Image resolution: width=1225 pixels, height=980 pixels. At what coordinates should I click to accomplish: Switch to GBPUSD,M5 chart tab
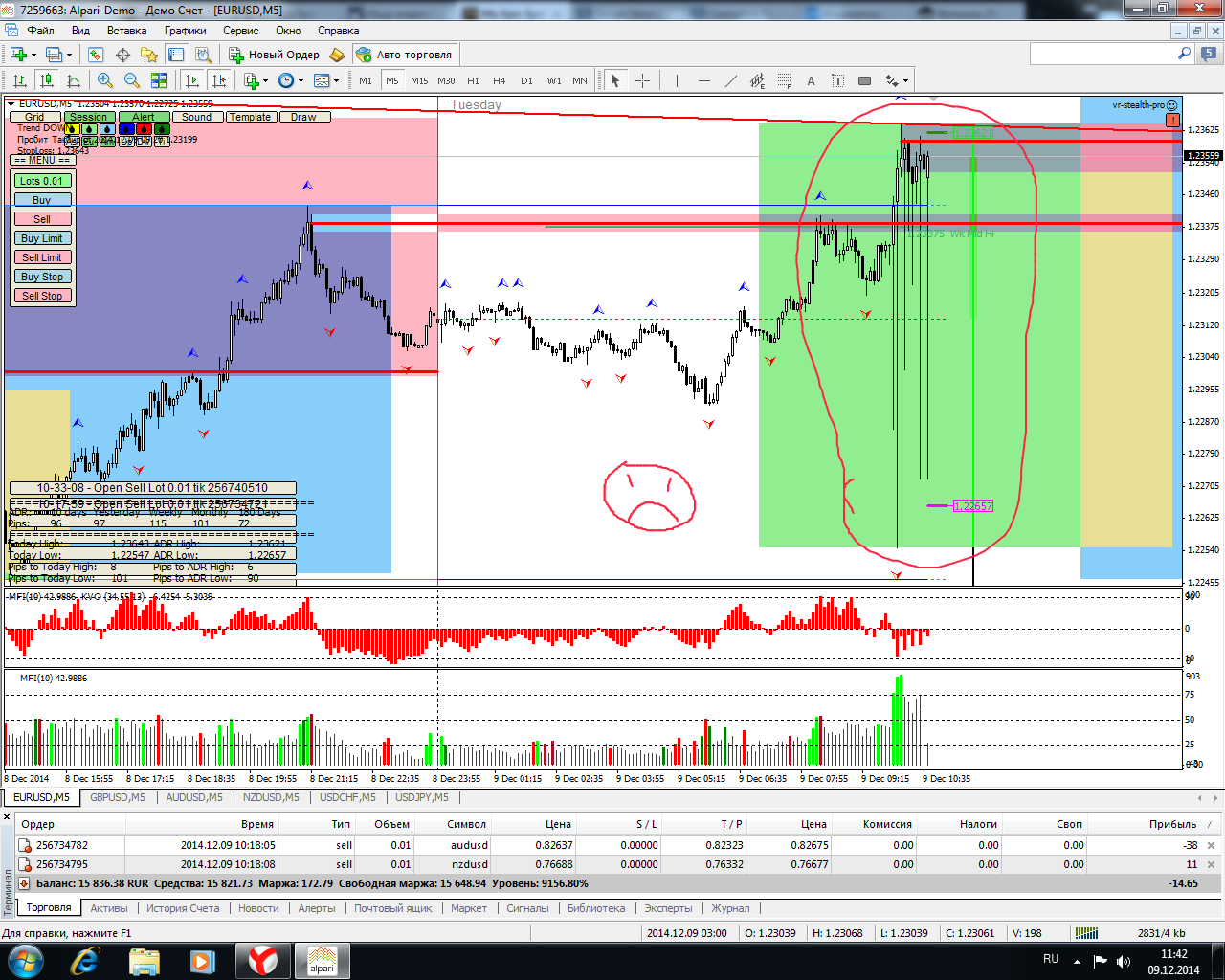tap(118, 797)
